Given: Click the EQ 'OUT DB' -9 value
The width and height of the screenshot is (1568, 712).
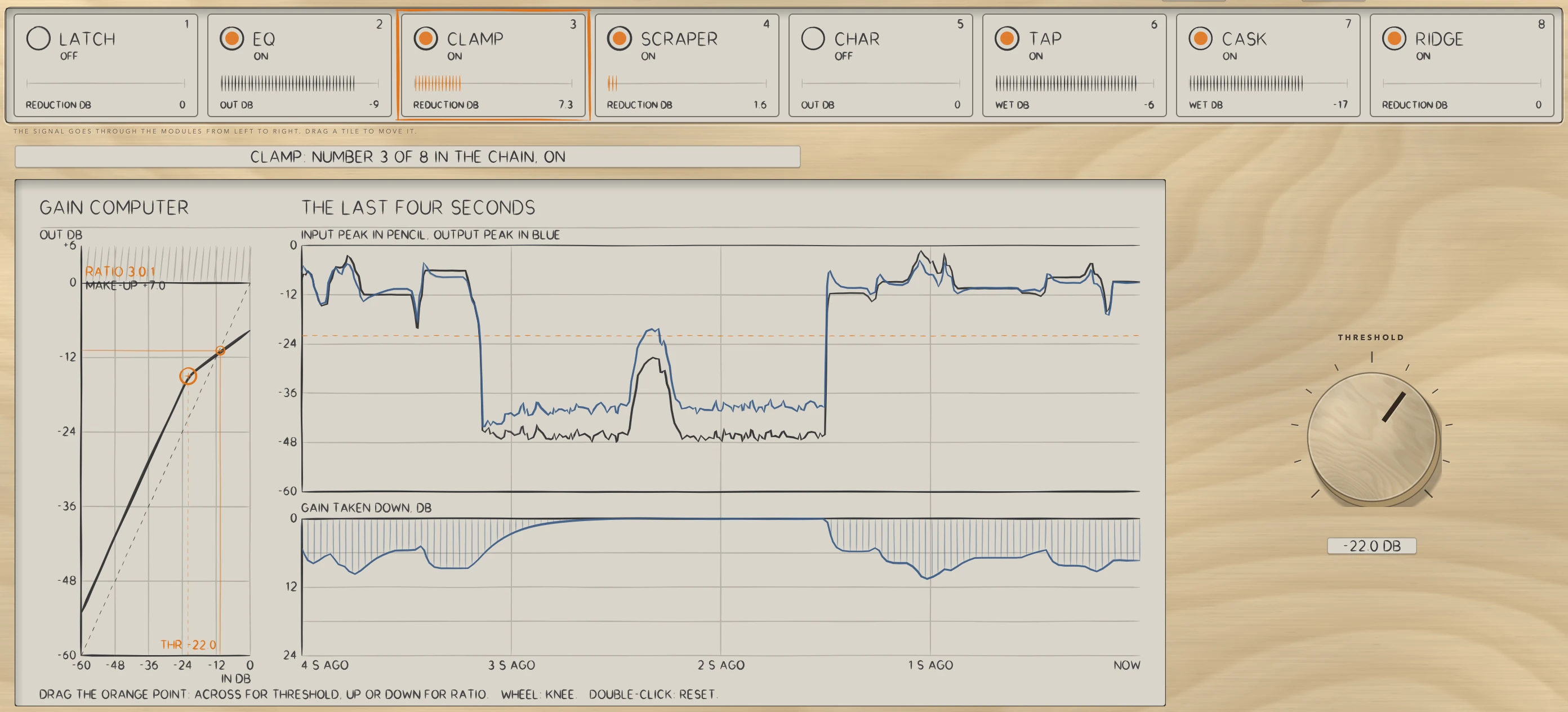Looking at the screenshot, I should 374,105.
